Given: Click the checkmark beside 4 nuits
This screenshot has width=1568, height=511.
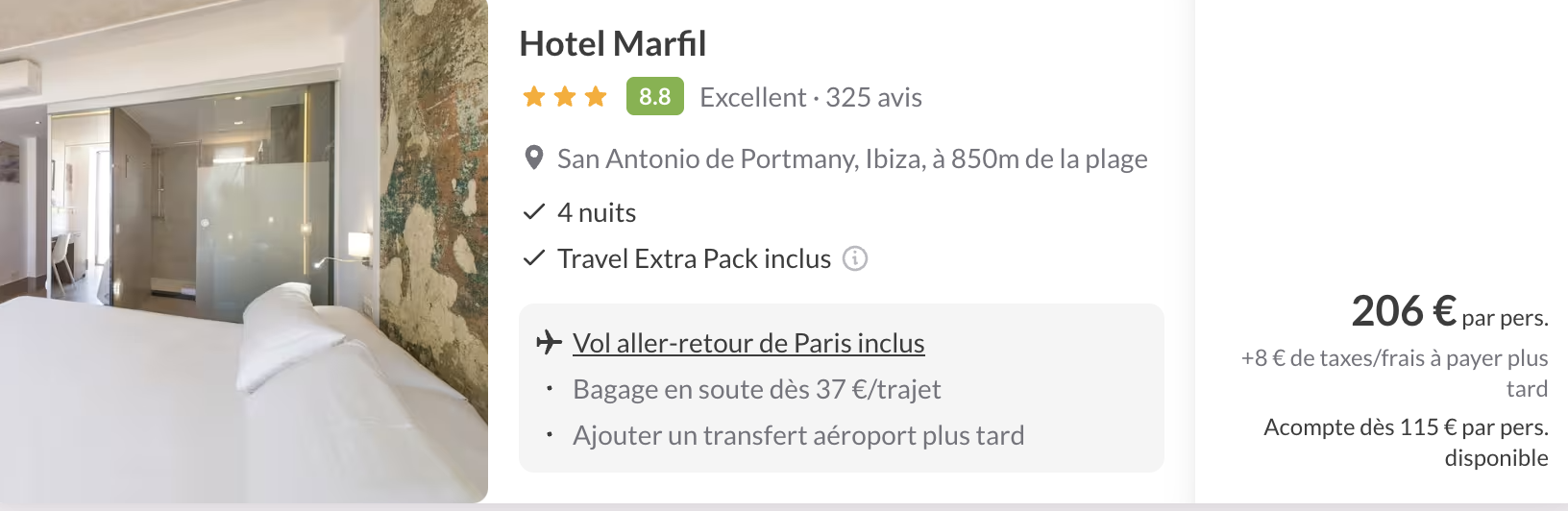Looking at the screenshot, I should (x=533, y=212).
